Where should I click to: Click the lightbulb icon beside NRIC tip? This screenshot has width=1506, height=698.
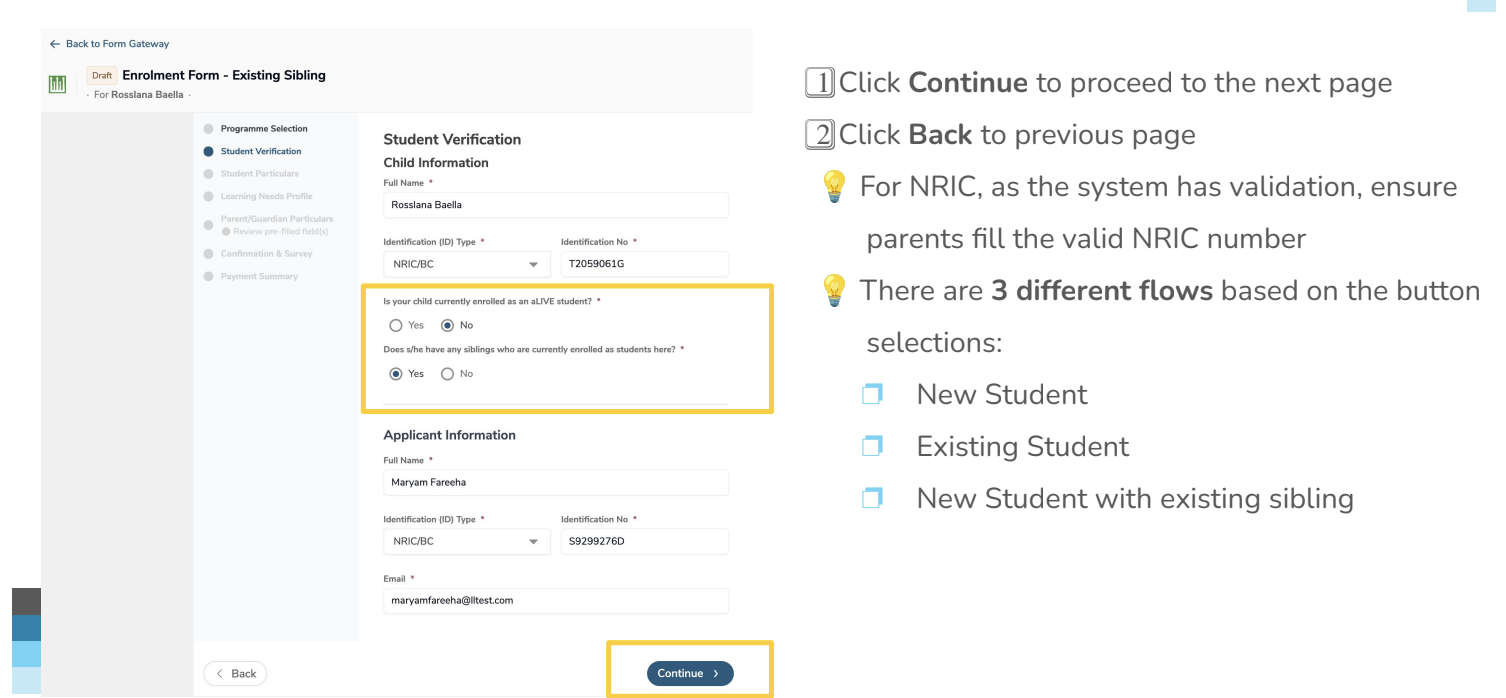[x=833, y=187]
